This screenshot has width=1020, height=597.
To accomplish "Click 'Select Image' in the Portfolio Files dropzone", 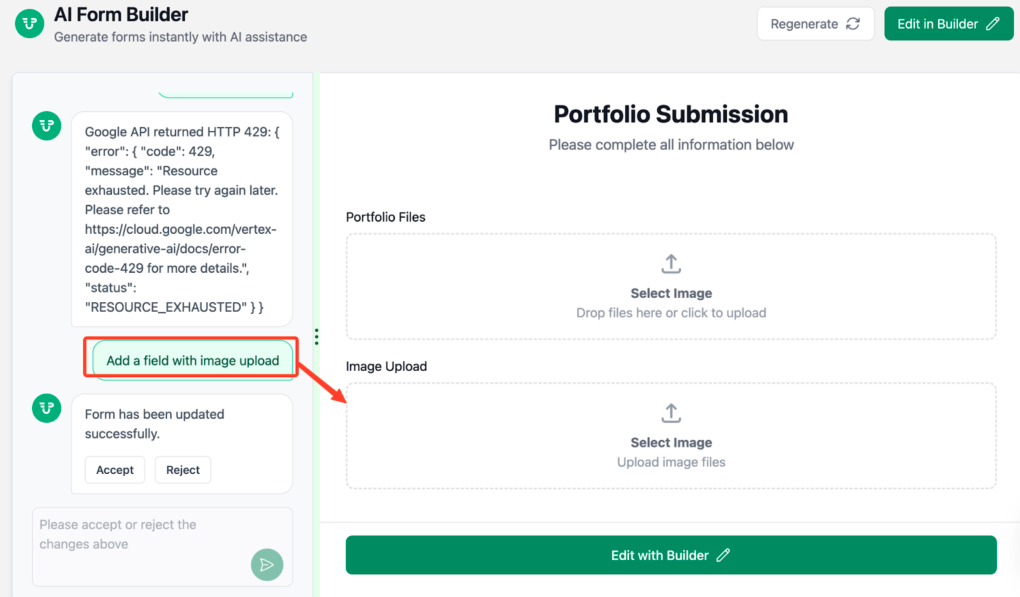I will (671, 294).
